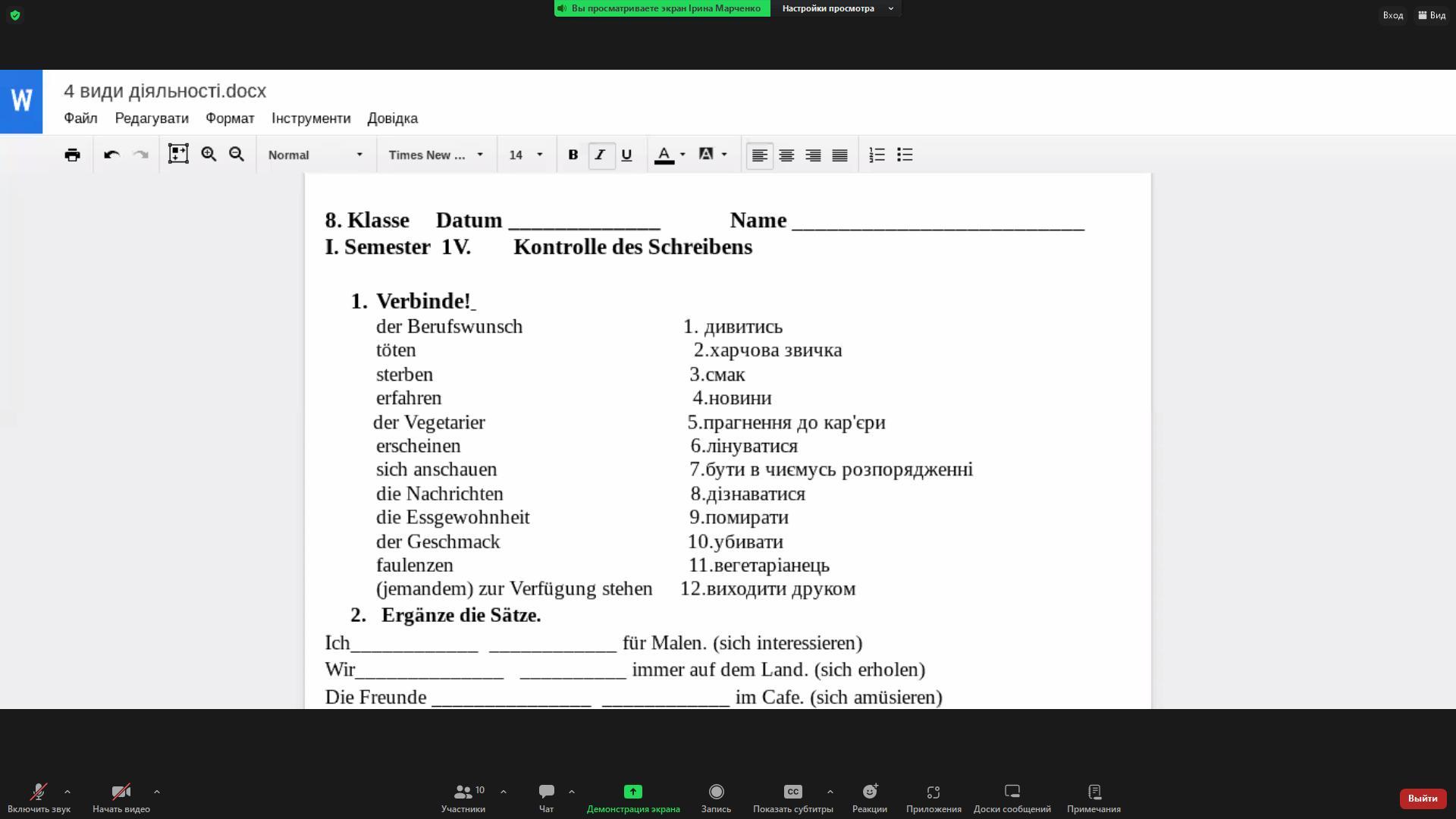Open the Інструменти menu
Screen dimensions: 1456x819
click(x=311, y=118)
